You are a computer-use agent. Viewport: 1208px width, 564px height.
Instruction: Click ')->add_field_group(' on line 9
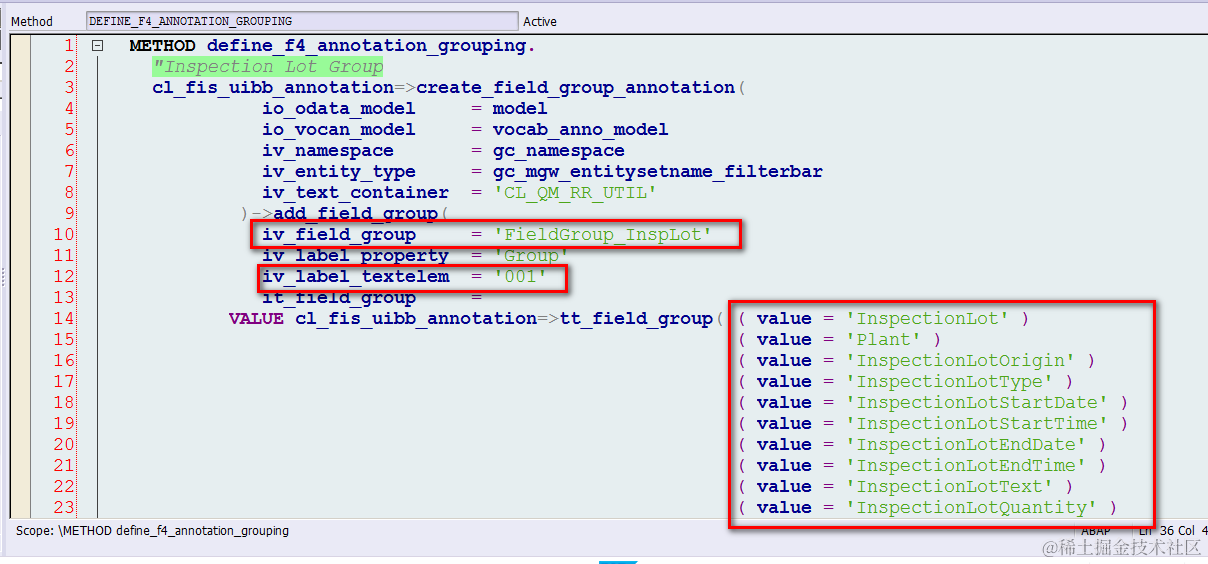point(345,214)
